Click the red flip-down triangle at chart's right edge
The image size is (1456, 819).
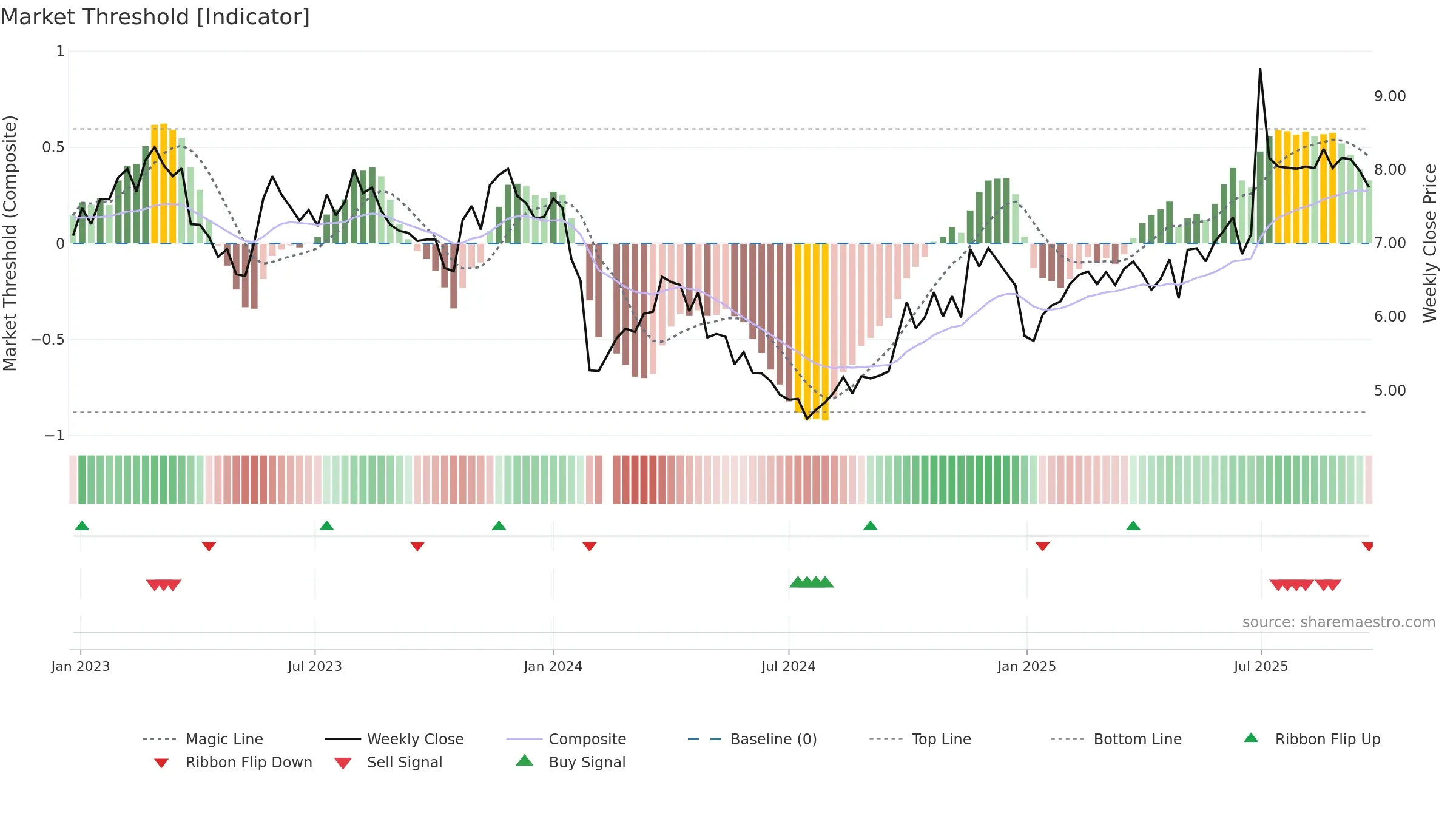point(1367,547)
